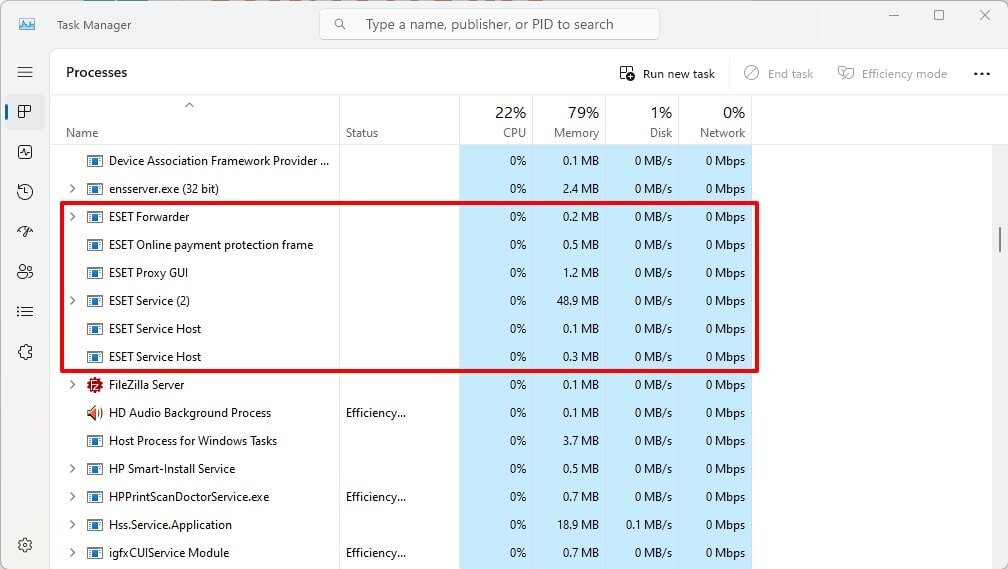1008x569 pixels.
Task: Click the ESET Proxy GUI process icon
Action: [94, 273]
